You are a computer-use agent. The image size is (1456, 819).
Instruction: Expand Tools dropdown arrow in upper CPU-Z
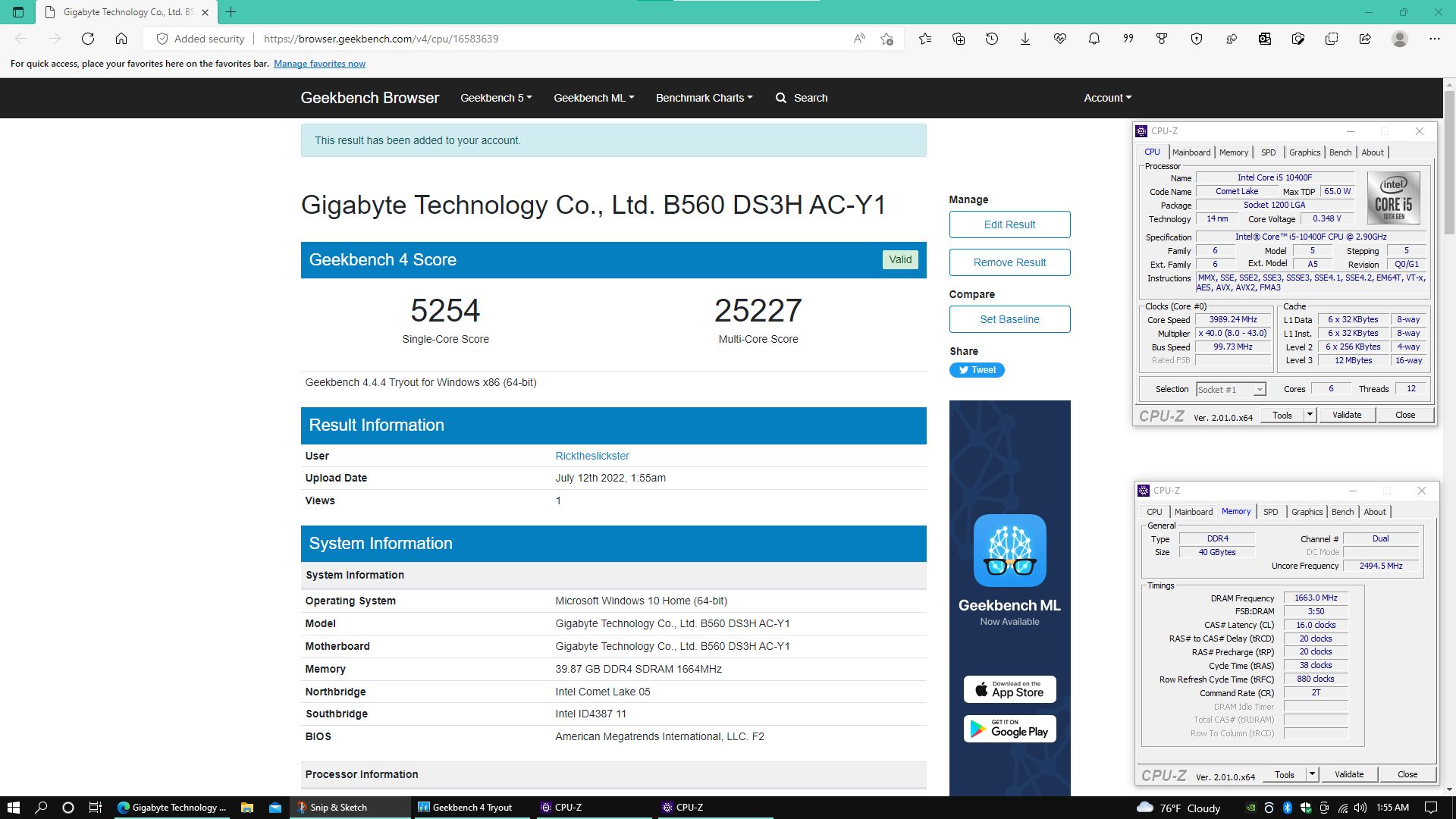(1309, 415)
